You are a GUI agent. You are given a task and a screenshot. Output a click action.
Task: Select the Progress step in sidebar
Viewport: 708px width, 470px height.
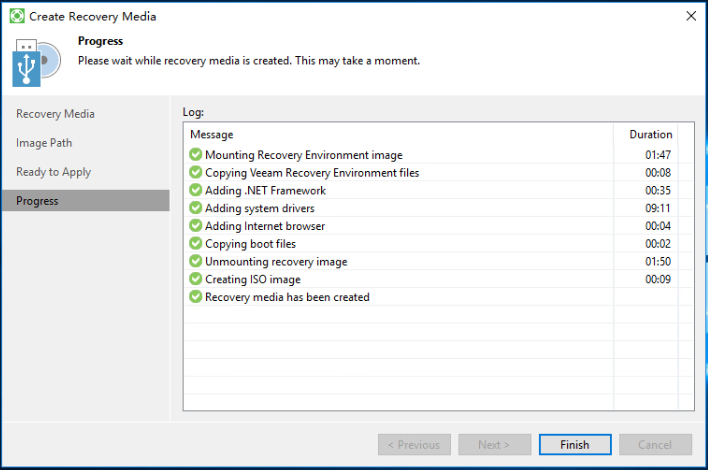(x=86, y=200)
